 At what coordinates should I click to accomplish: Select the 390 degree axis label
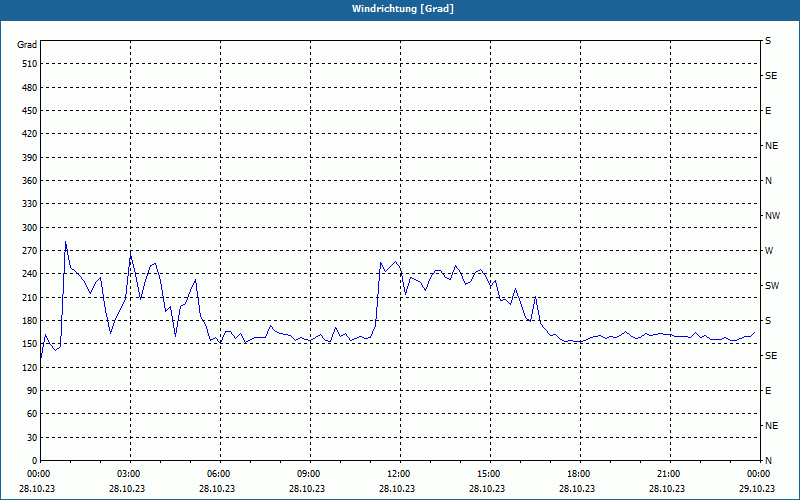tap(30, 157)
